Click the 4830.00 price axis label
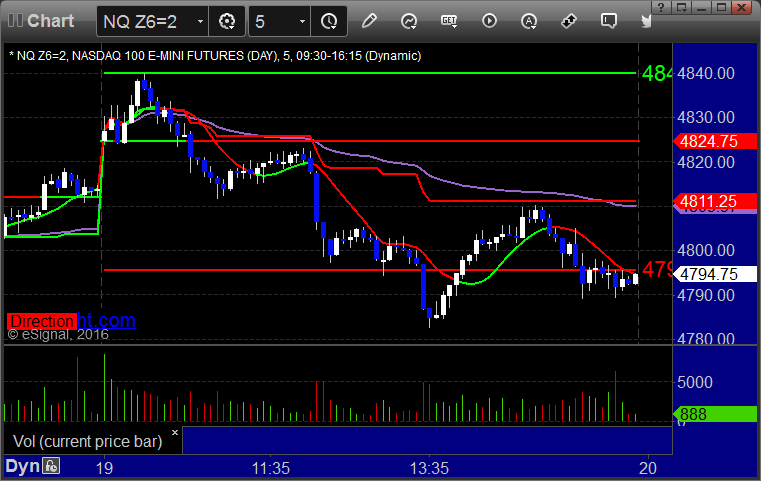761x481 pixels. click(706, 117)
